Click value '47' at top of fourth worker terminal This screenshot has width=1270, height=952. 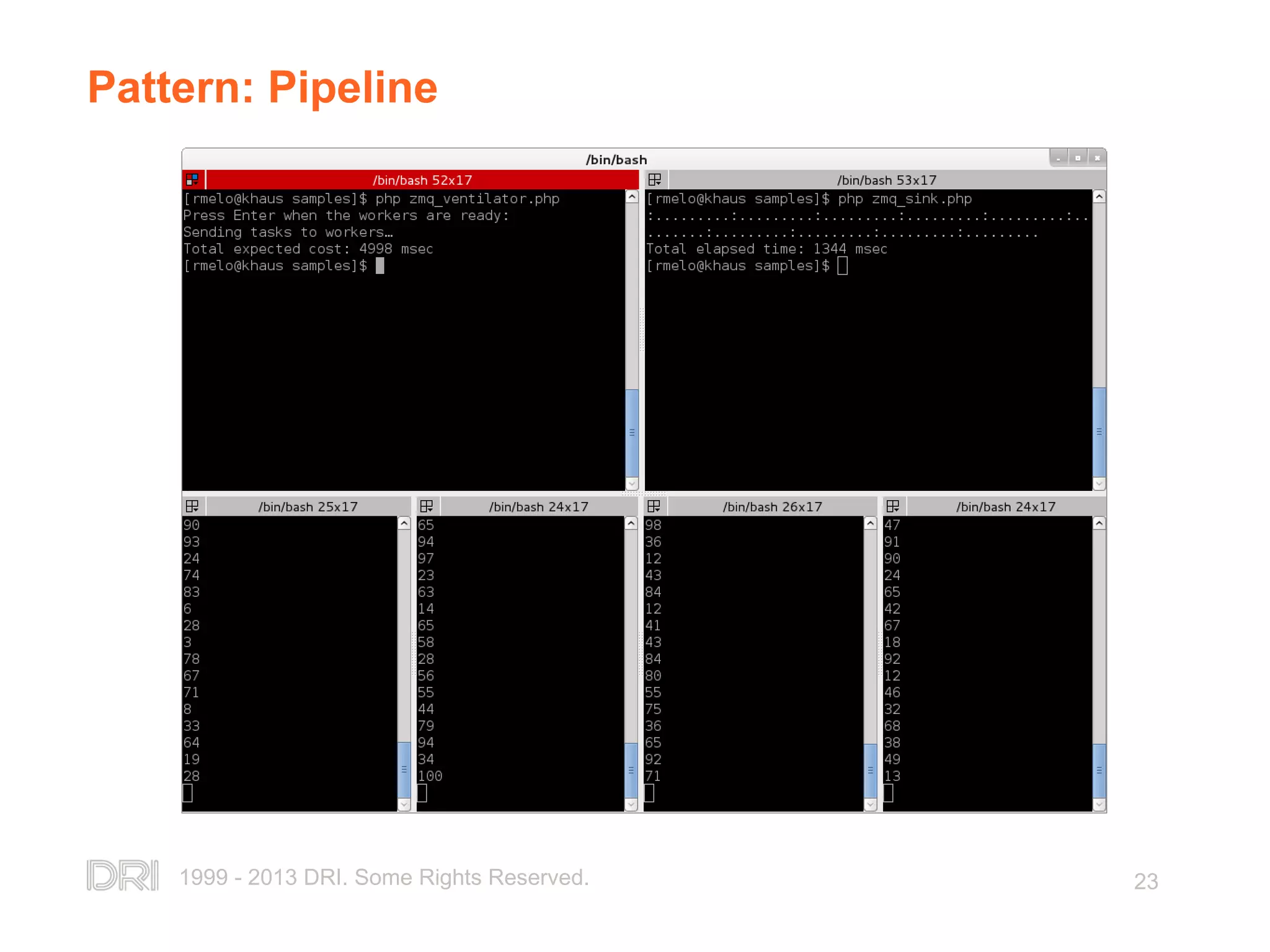892,525
